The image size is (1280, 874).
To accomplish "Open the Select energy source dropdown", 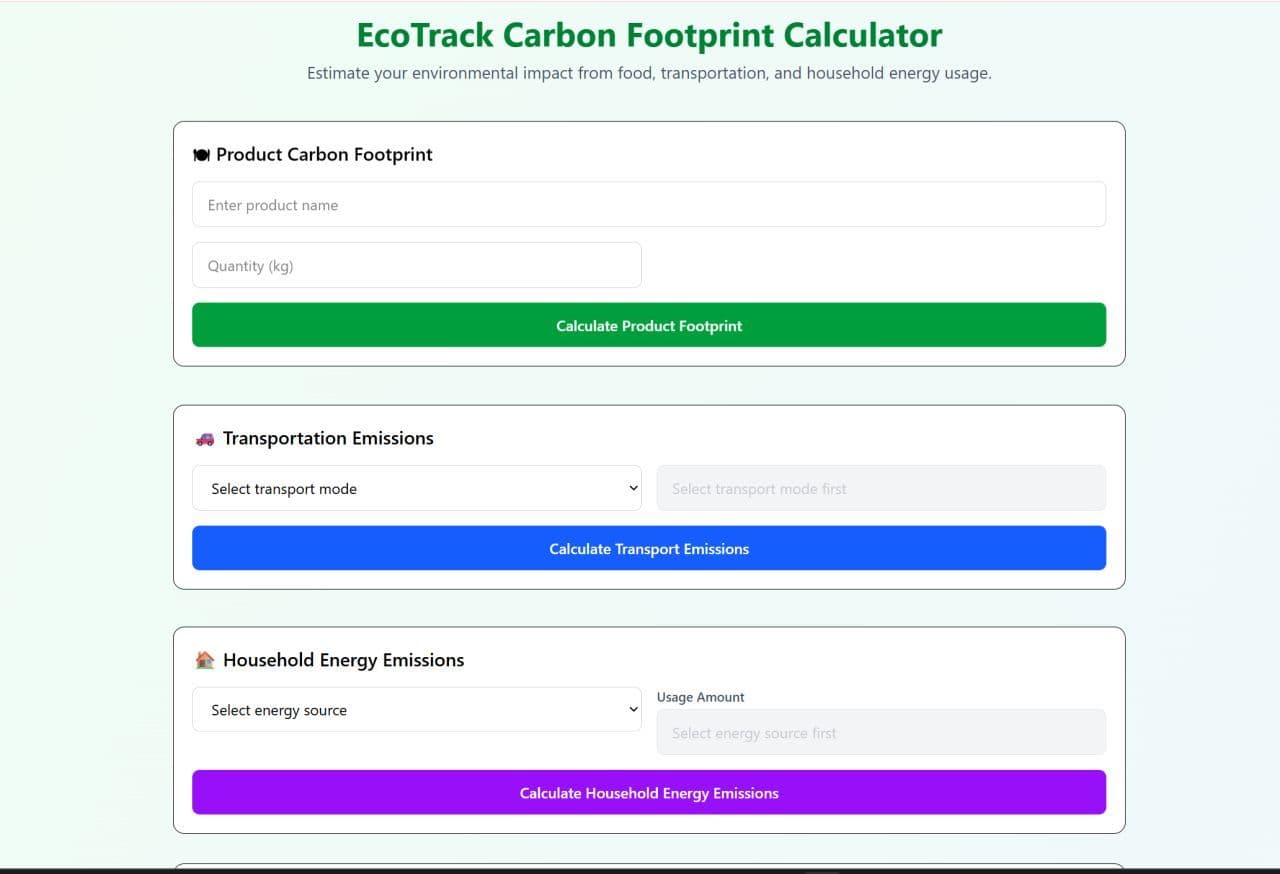I will [417, 710].
